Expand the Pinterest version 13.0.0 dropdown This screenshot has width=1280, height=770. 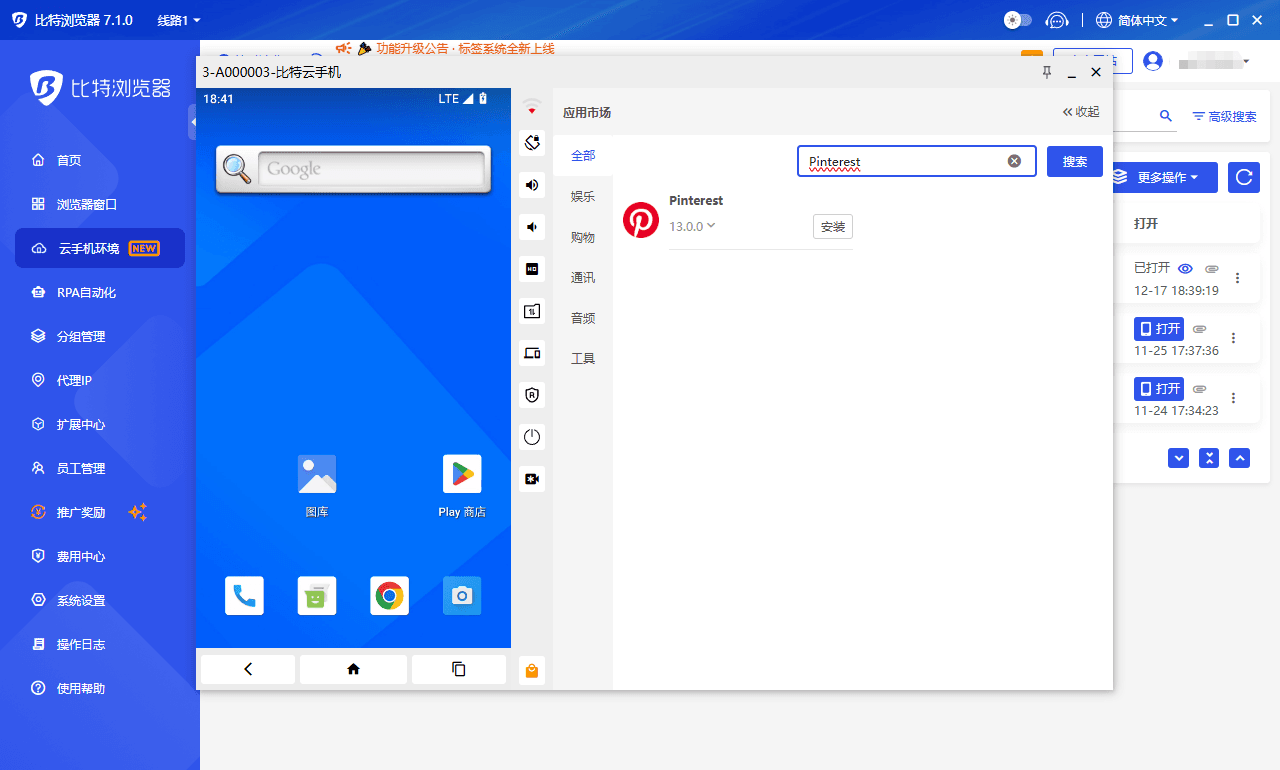(x=711, y=226)
